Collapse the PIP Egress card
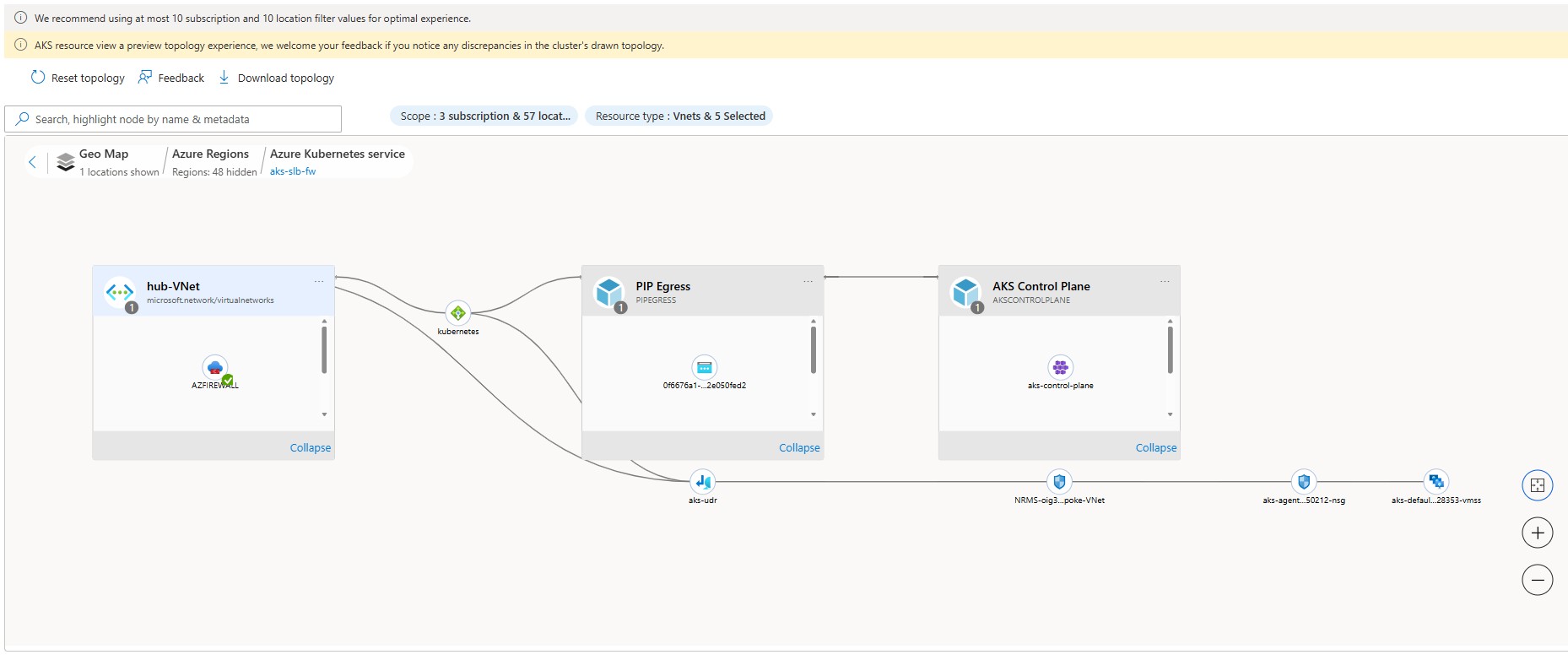 tap(799, 447)
